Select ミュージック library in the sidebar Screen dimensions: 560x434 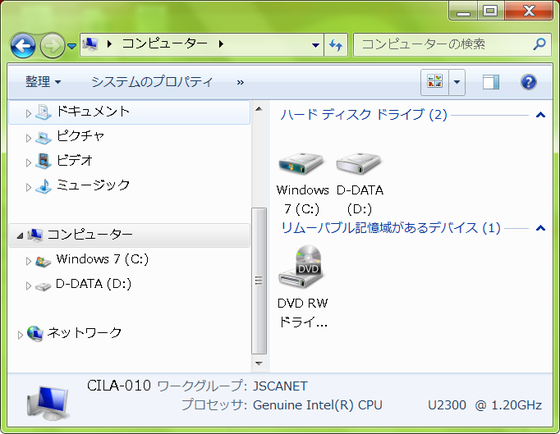pos(93,185)
